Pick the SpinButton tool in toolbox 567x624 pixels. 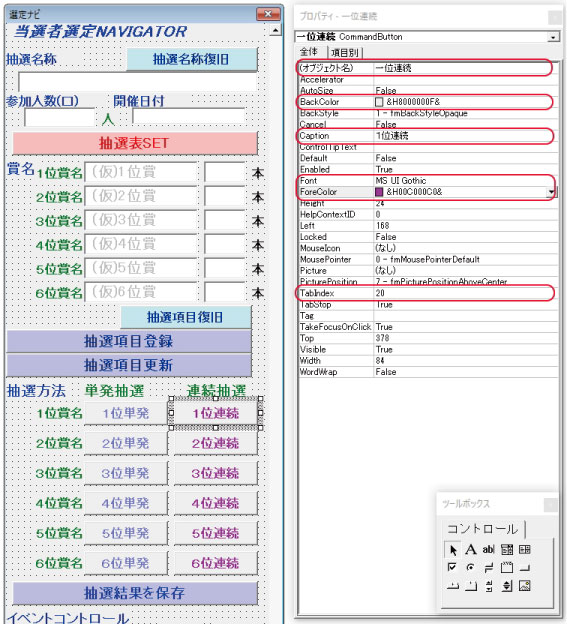(507, 585)
